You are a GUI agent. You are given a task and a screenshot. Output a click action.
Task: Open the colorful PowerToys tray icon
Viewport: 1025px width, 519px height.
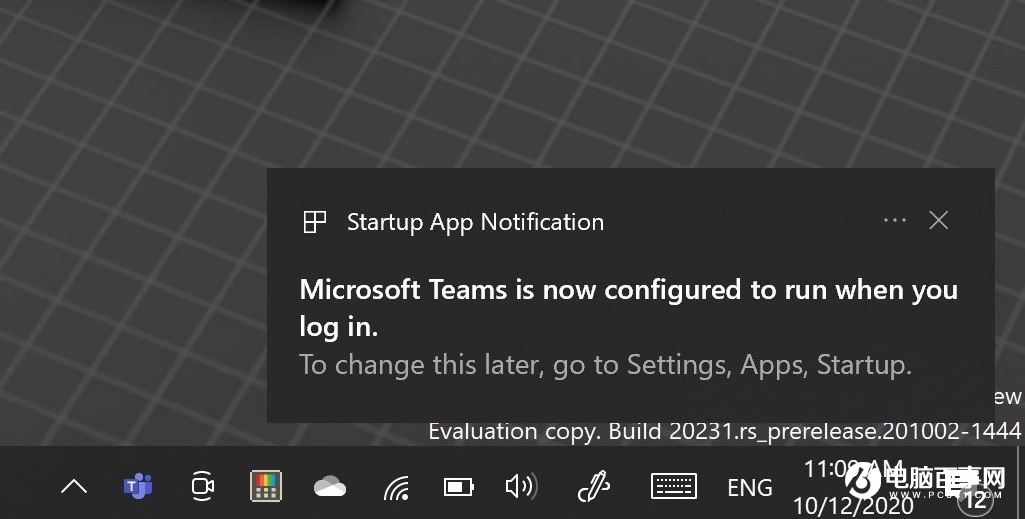[x=266, y=486]
